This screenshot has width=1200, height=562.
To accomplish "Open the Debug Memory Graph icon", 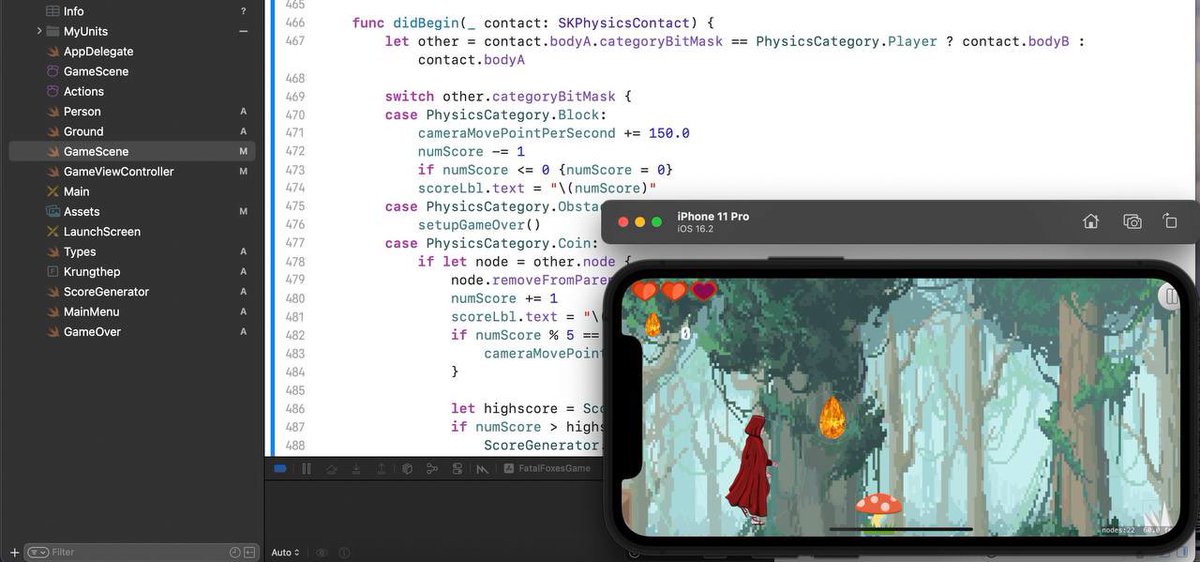I will click(432, 468).
